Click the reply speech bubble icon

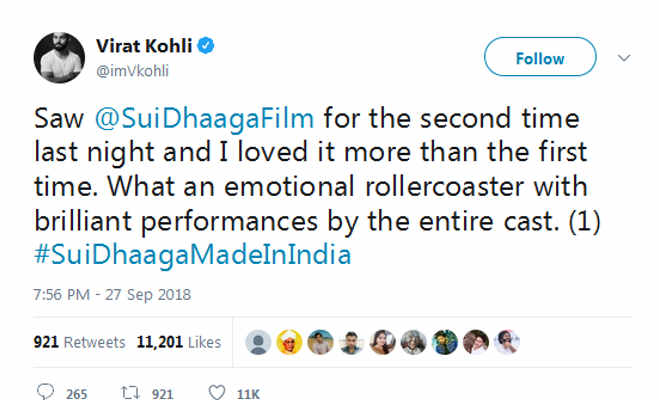click(x=46, y=391)
